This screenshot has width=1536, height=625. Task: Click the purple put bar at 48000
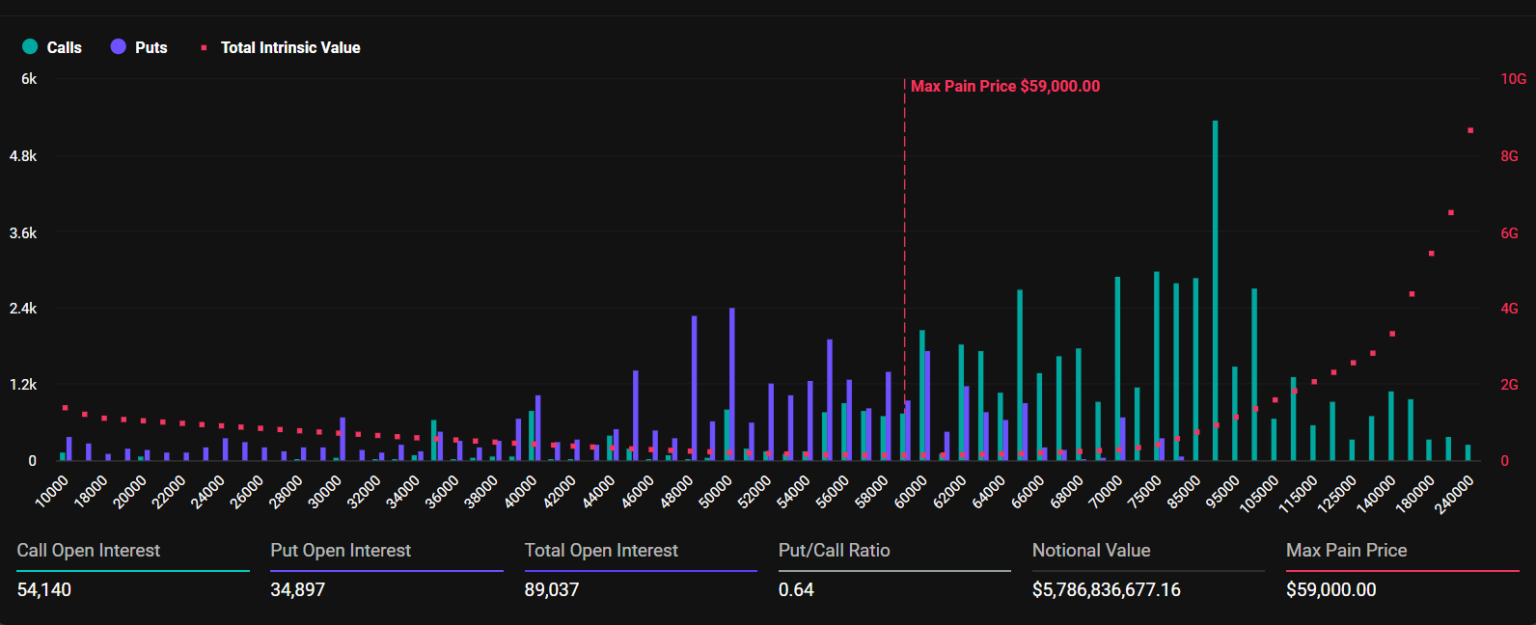pyautogui.click(x=694, y=388)
